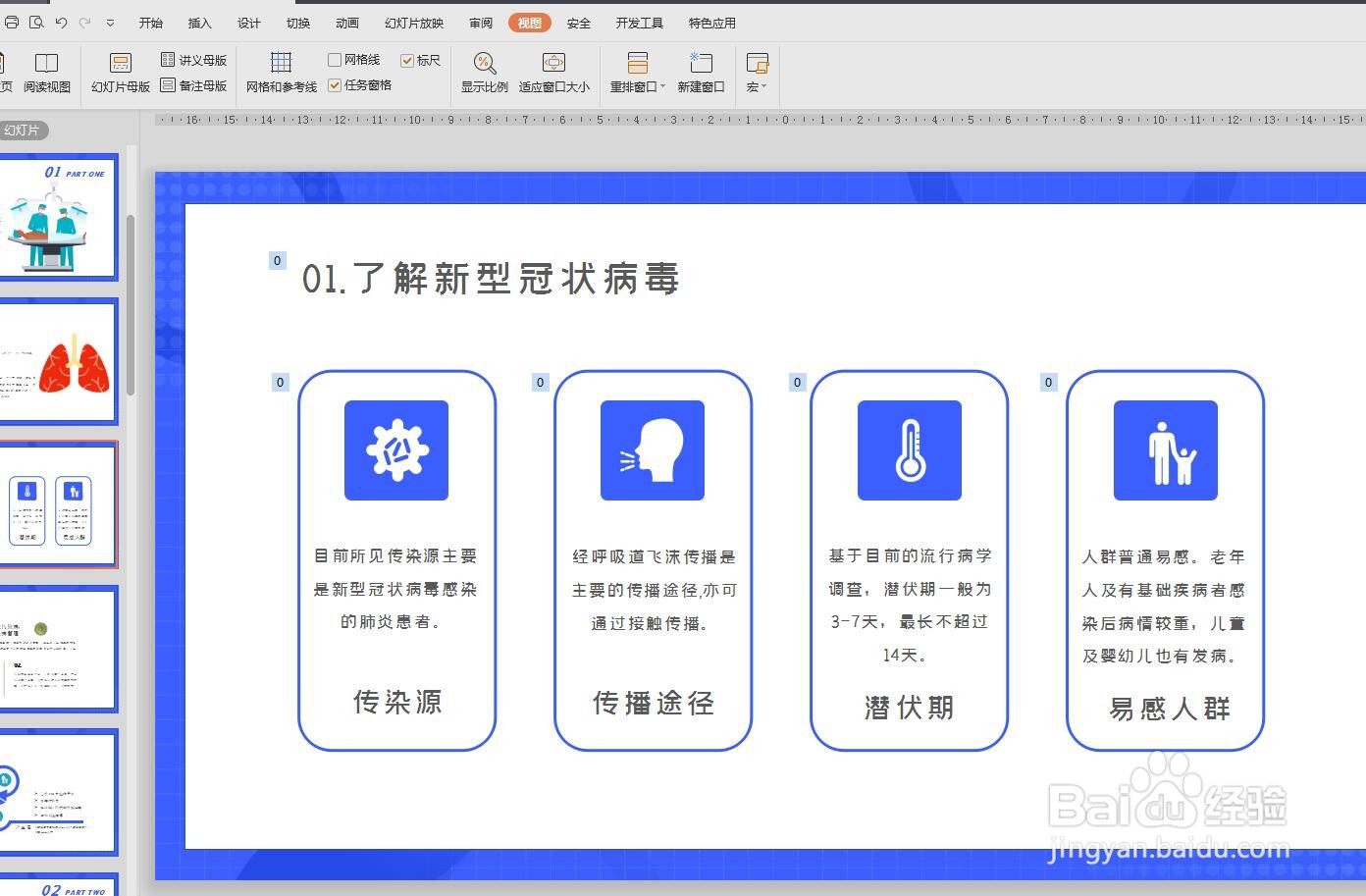Click the 易感人群 heading text
Viewport: 1366px width, 896px height.
coord(1169,709)
